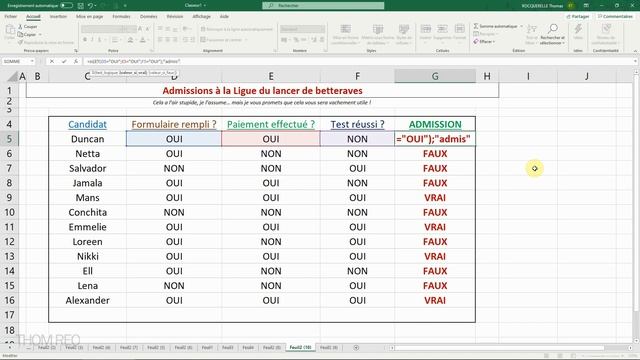Screen dimensions: 640x360
Task: Toggle italic formatting
Action: [92, 40]
